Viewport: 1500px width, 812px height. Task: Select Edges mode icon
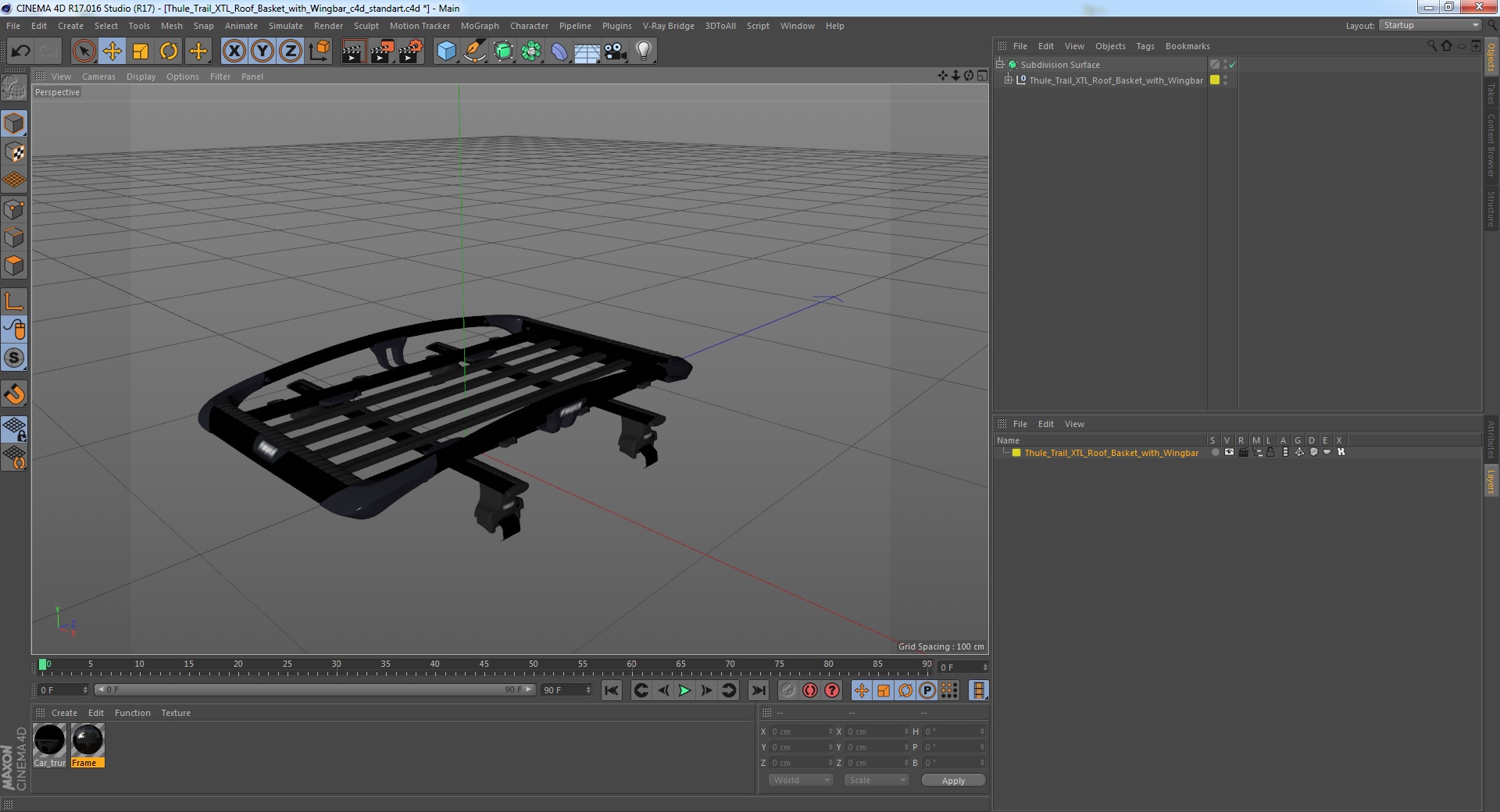pos(14,237)
